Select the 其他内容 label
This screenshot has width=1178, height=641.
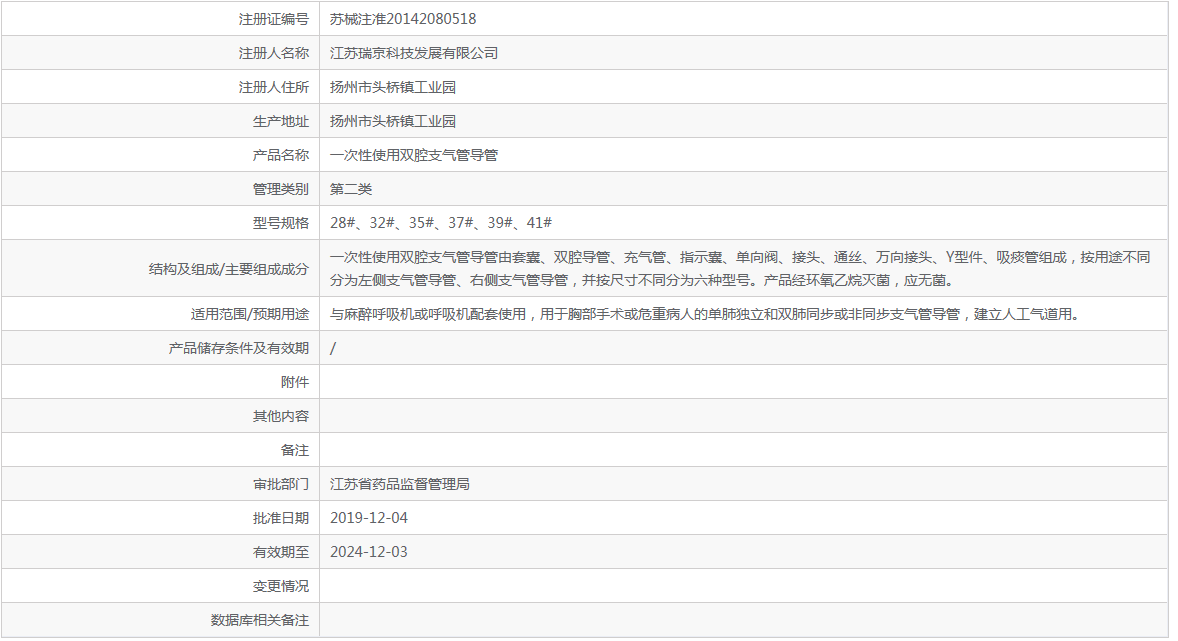(280, 416)
